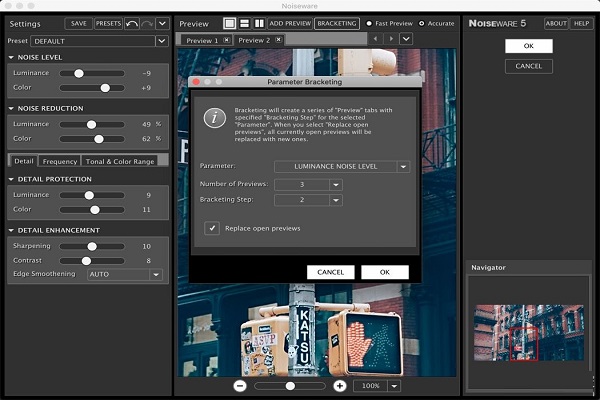Switch to Tonal & Color Range tab
This screenshot has height=400, width=600.
pos(120,162)
